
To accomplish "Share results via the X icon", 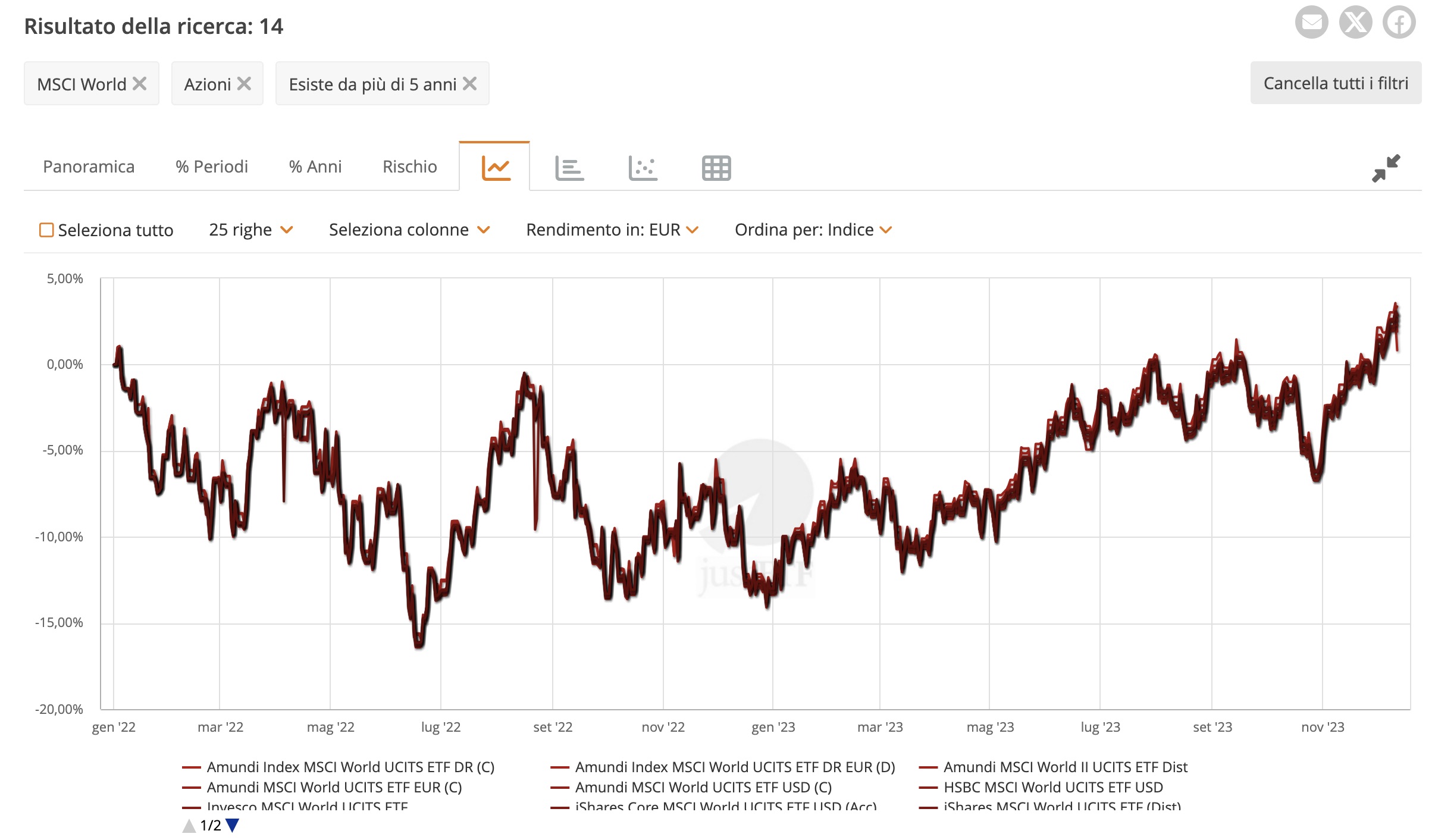I will (x=1356, y=23).
